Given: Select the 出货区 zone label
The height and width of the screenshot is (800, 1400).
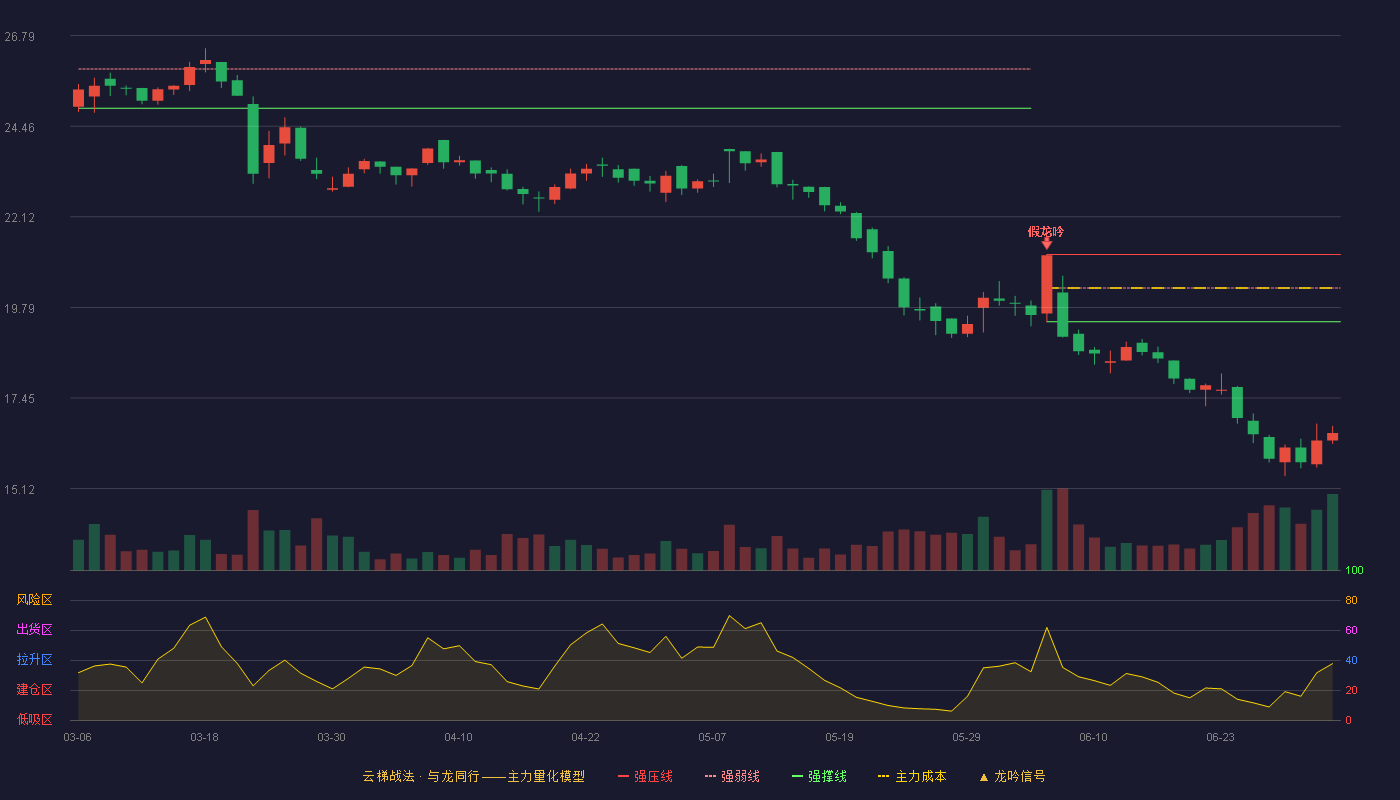Looking at the screenshot, I should click(x=34, y=630).
